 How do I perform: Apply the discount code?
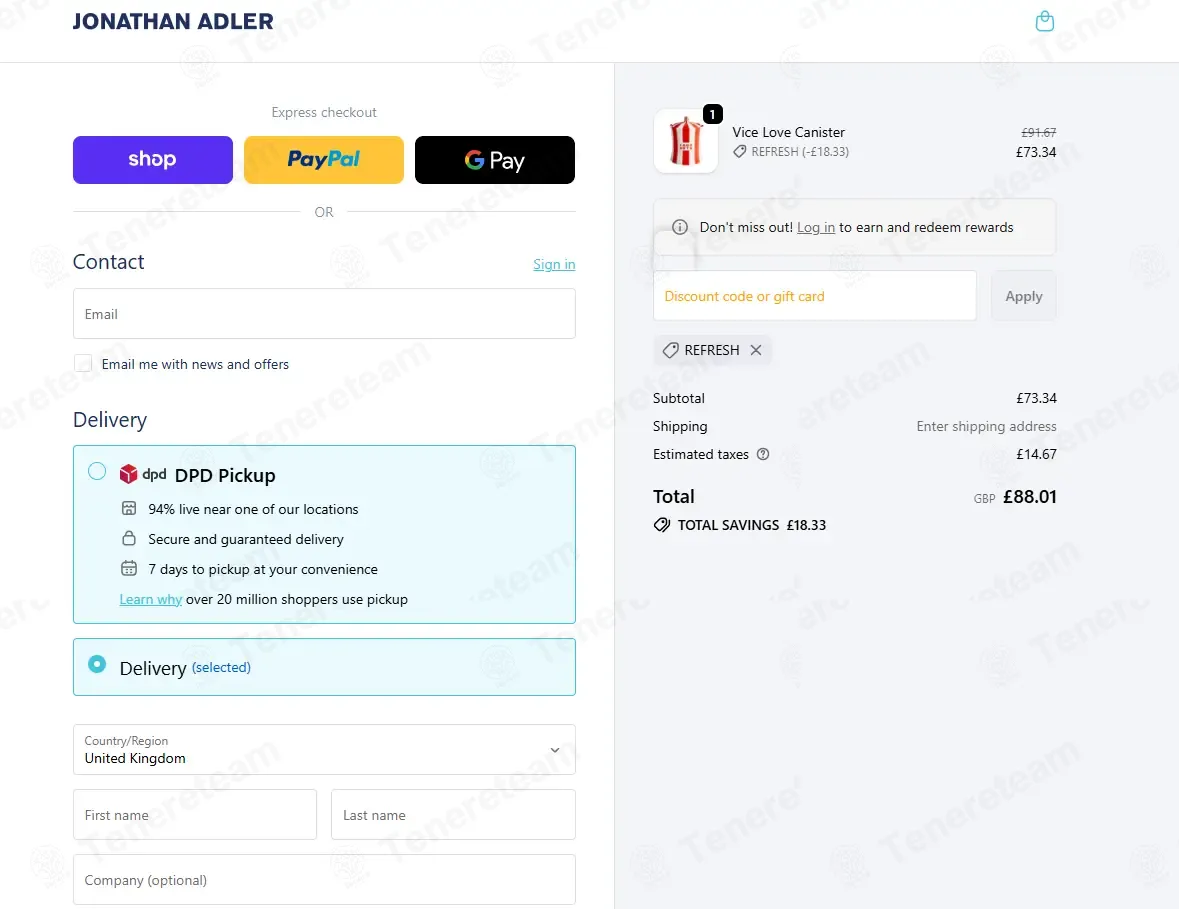tap(1023, 295)
